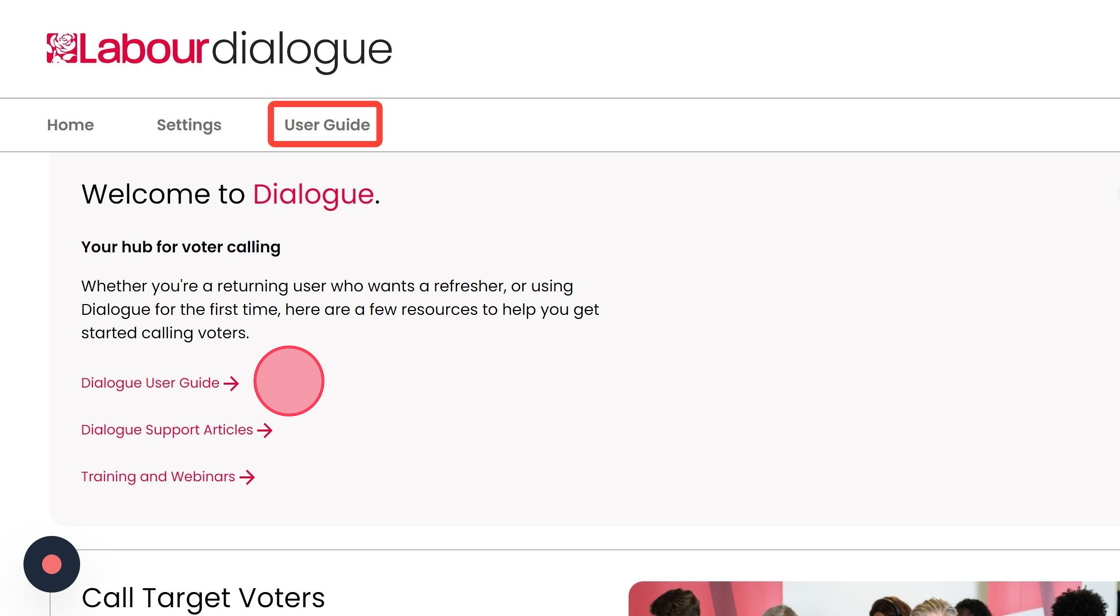Viewport: 1120px width, 616px height.
Task: Click the arrow next to Dialogue User Guide
Action: [231, 384]
